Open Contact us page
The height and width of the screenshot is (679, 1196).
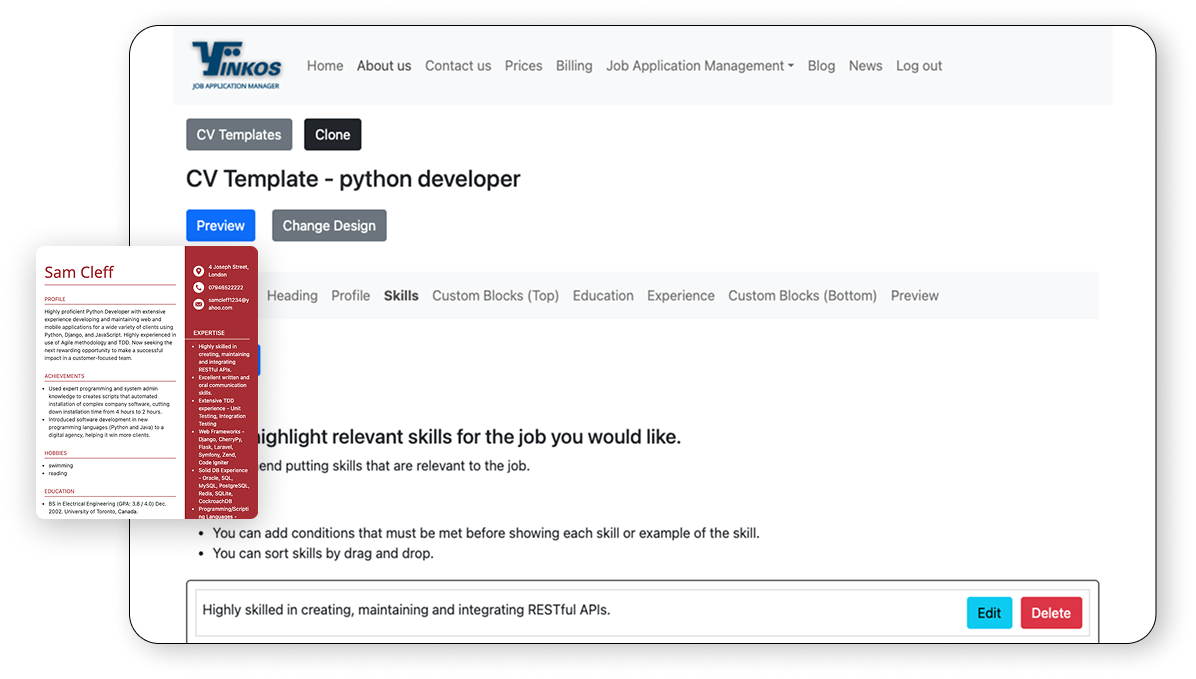(458, 66)
